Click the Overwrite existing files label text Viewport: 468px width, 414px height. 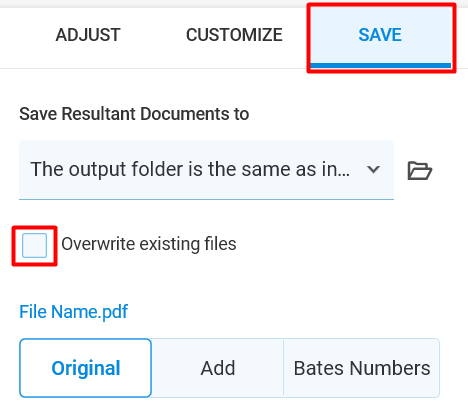[149, 244]
